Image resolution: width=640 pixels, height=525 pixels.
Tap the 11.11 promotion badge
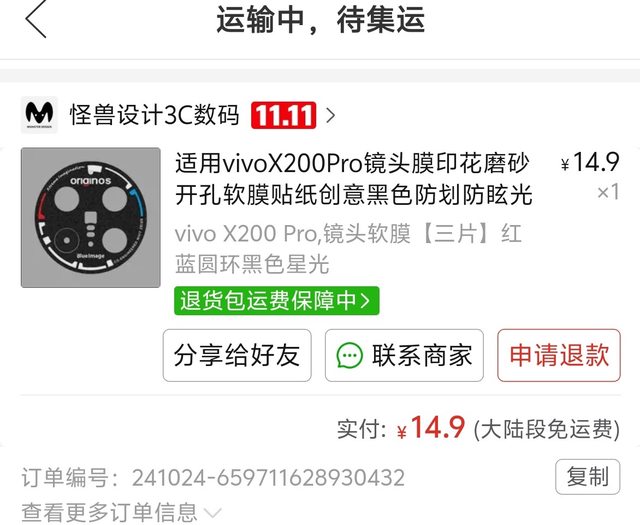[284, 115]
